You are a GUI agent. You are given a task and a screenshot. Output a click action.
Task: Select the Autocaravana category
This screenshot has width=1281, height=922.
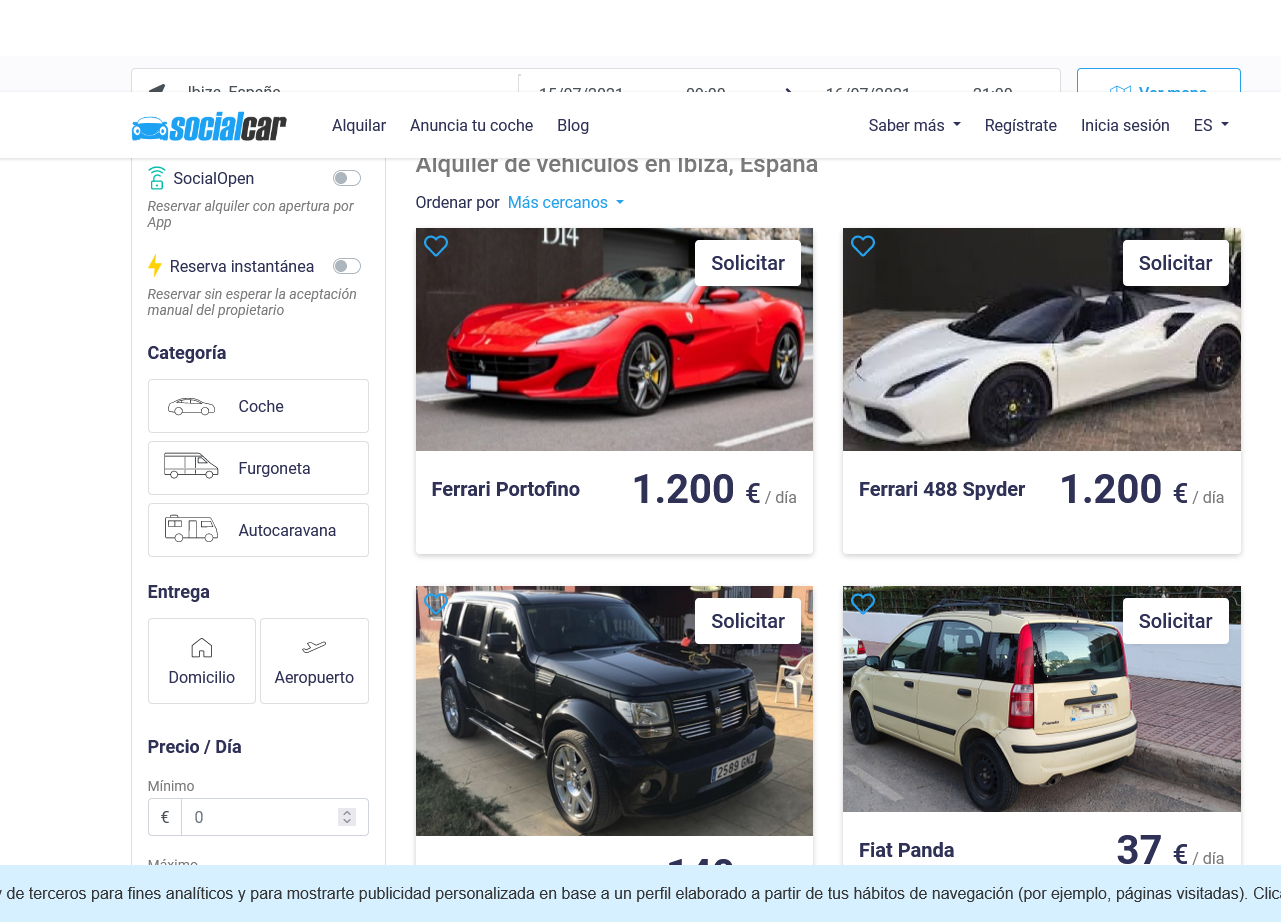[x=258, y=530]
